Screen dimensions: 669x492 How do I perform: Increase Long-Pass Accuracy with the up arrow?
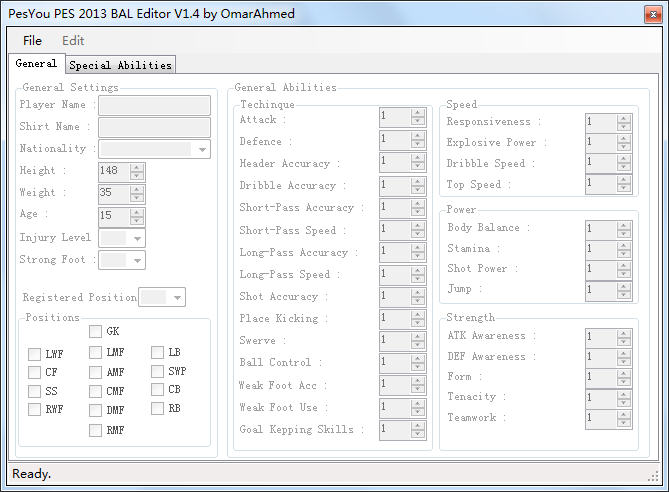tap(418, 247)
